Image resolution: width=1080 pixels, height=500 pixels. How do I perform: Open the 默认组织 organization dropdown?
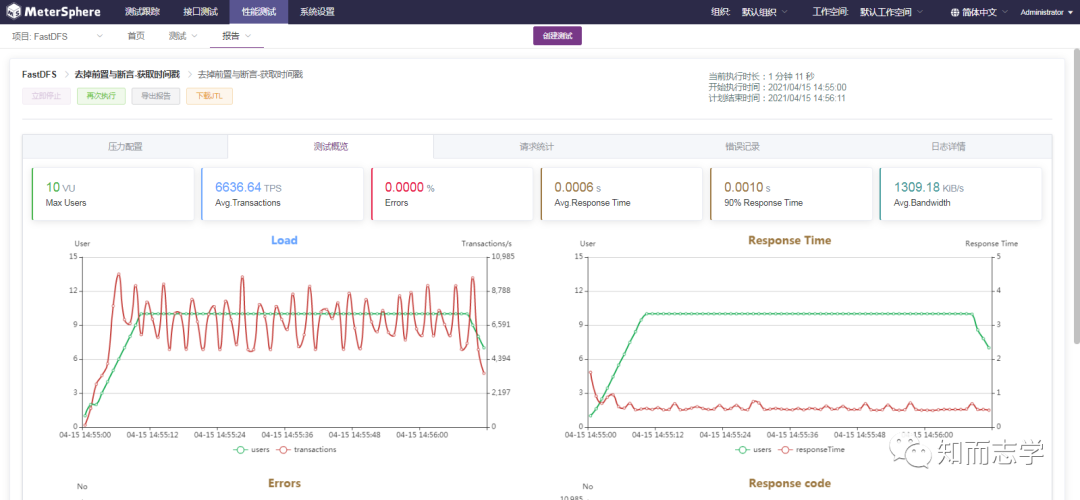tap(765, 12)
